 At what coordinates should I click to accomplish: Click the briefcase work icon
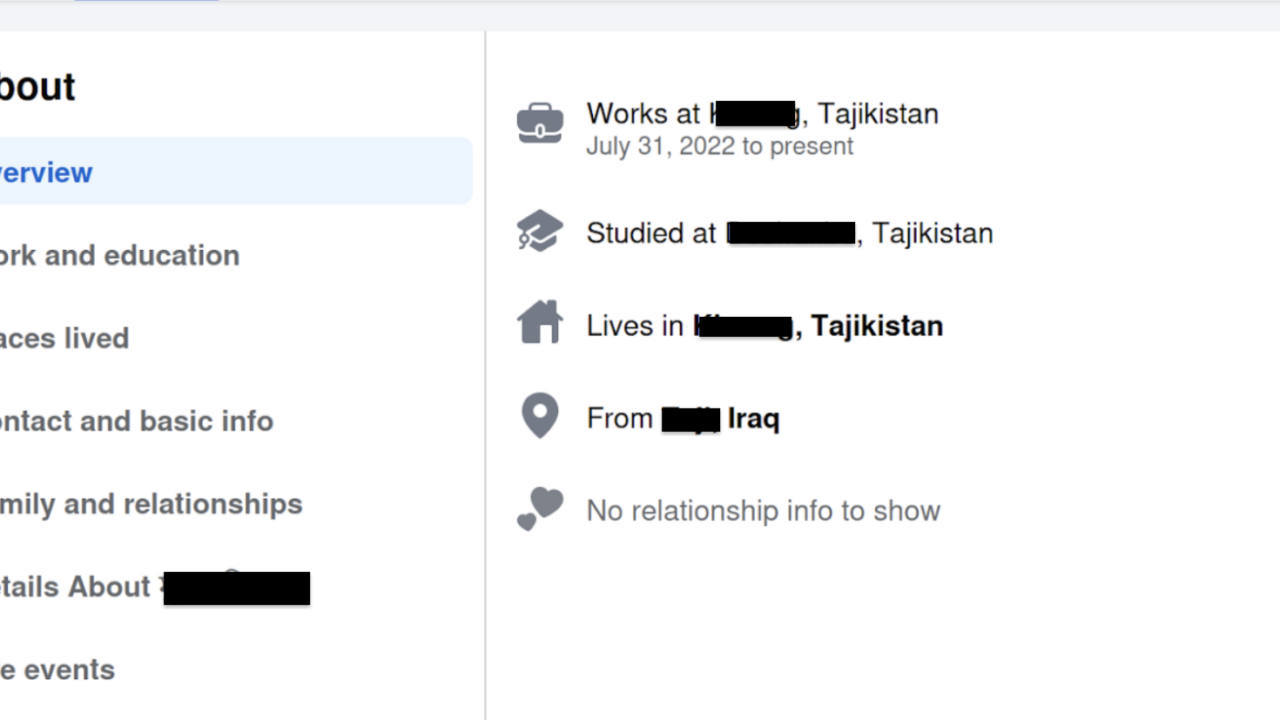540,124
